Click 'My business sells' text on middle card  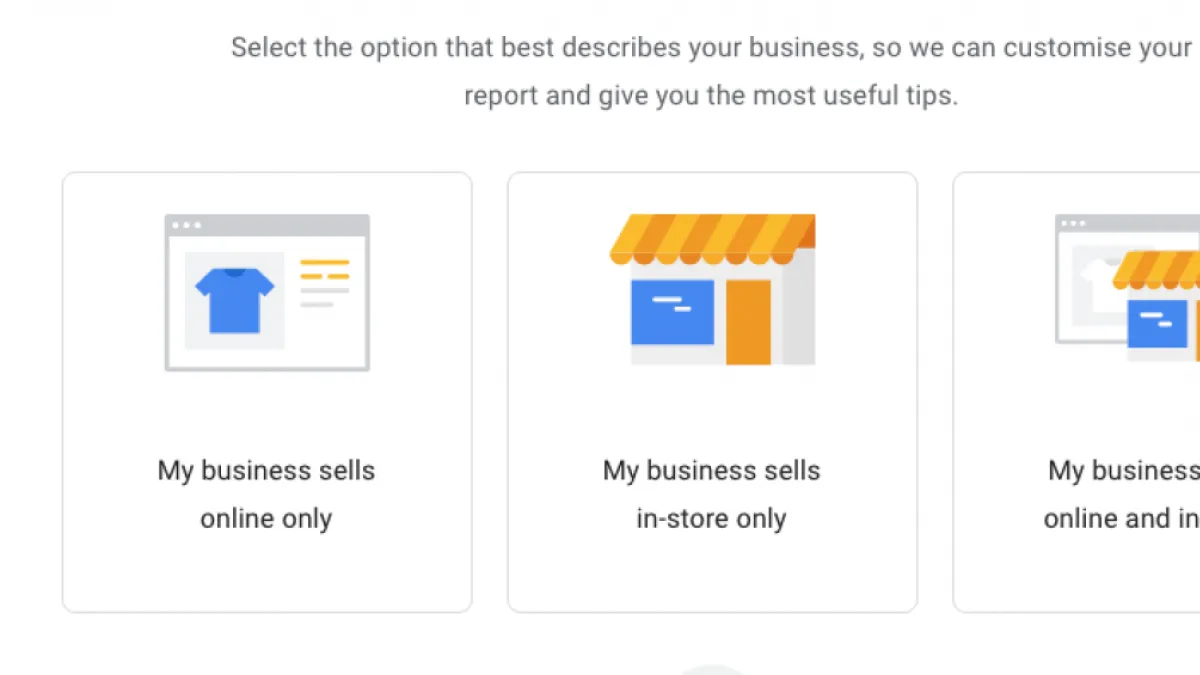coord(712,471)
